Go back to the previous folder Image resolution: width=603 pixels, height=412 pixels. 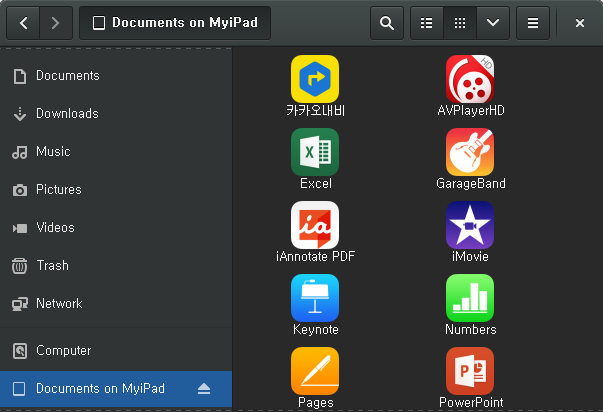pos(23,23)
